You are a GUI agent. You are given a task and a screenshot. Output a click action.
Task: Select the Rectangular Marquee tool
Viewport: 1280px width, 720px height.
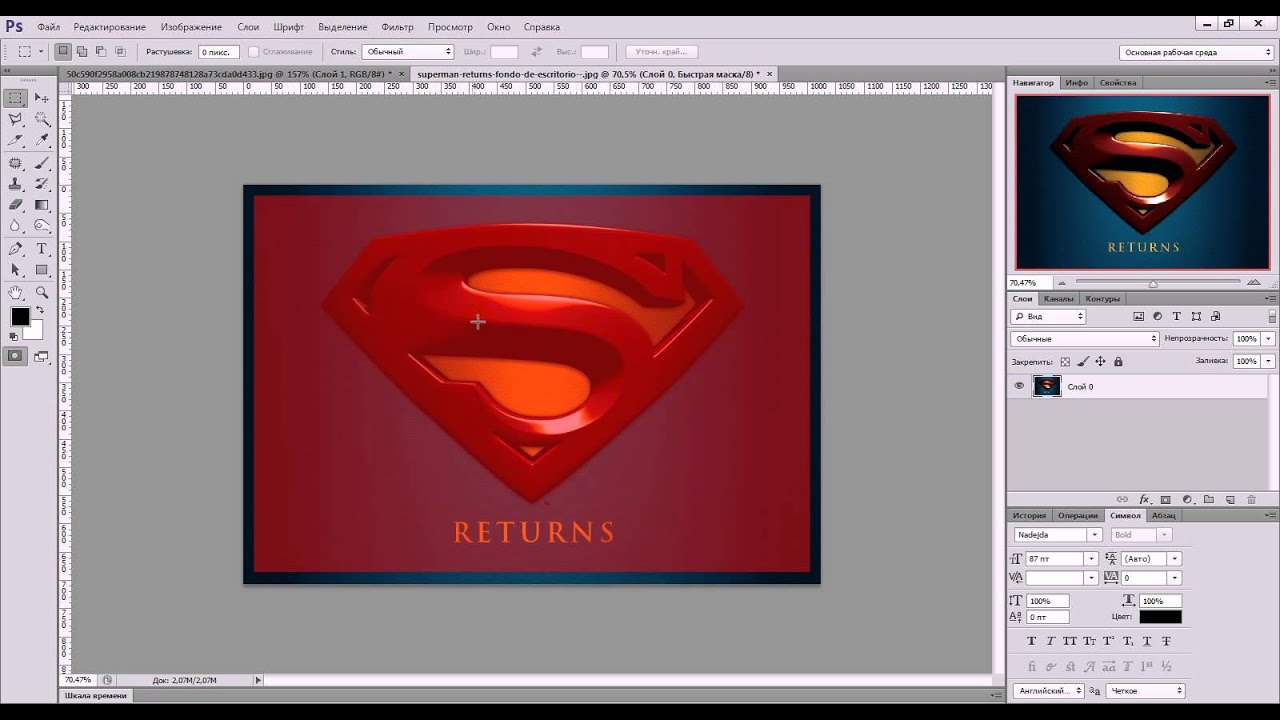coord(15,98)
